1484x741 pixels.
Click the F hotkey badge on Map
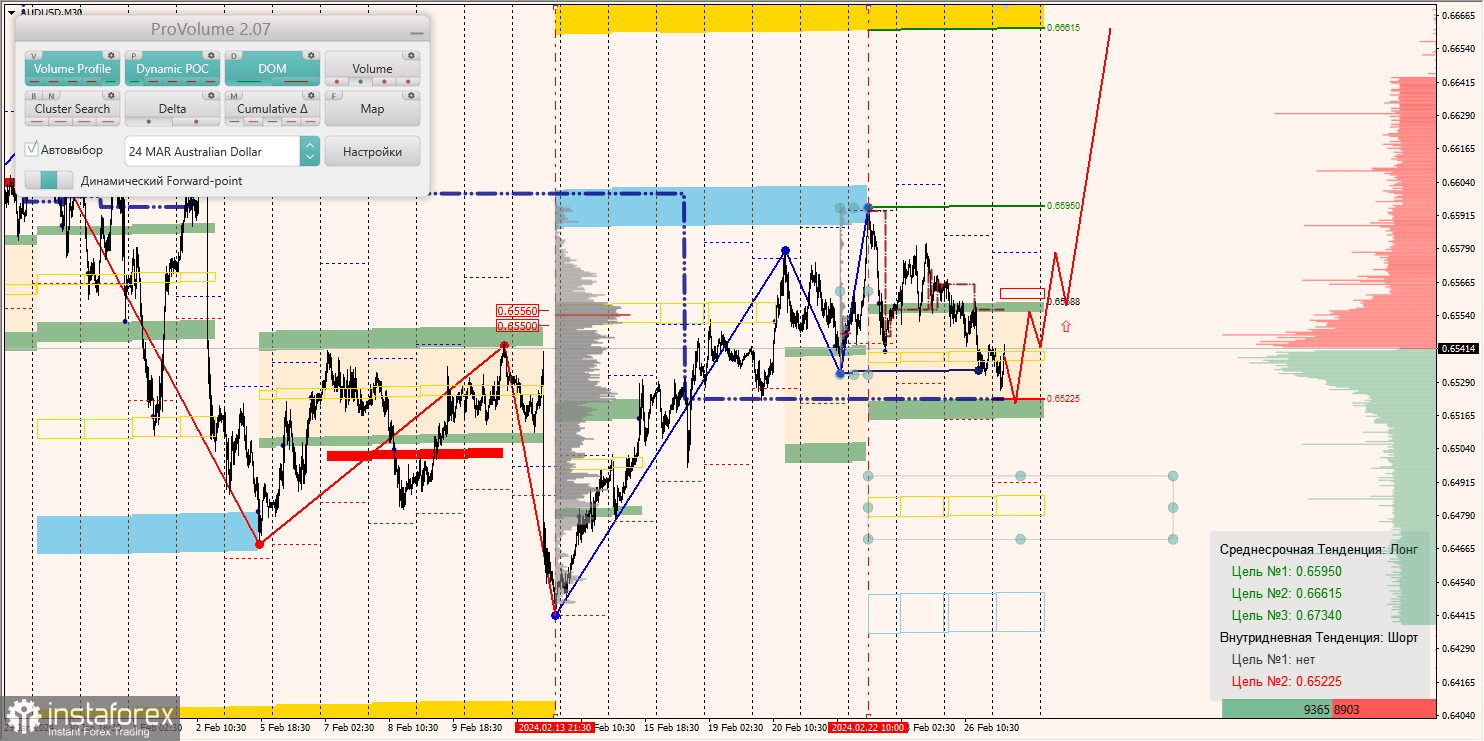pyautogui.click(x=334, y=96)
